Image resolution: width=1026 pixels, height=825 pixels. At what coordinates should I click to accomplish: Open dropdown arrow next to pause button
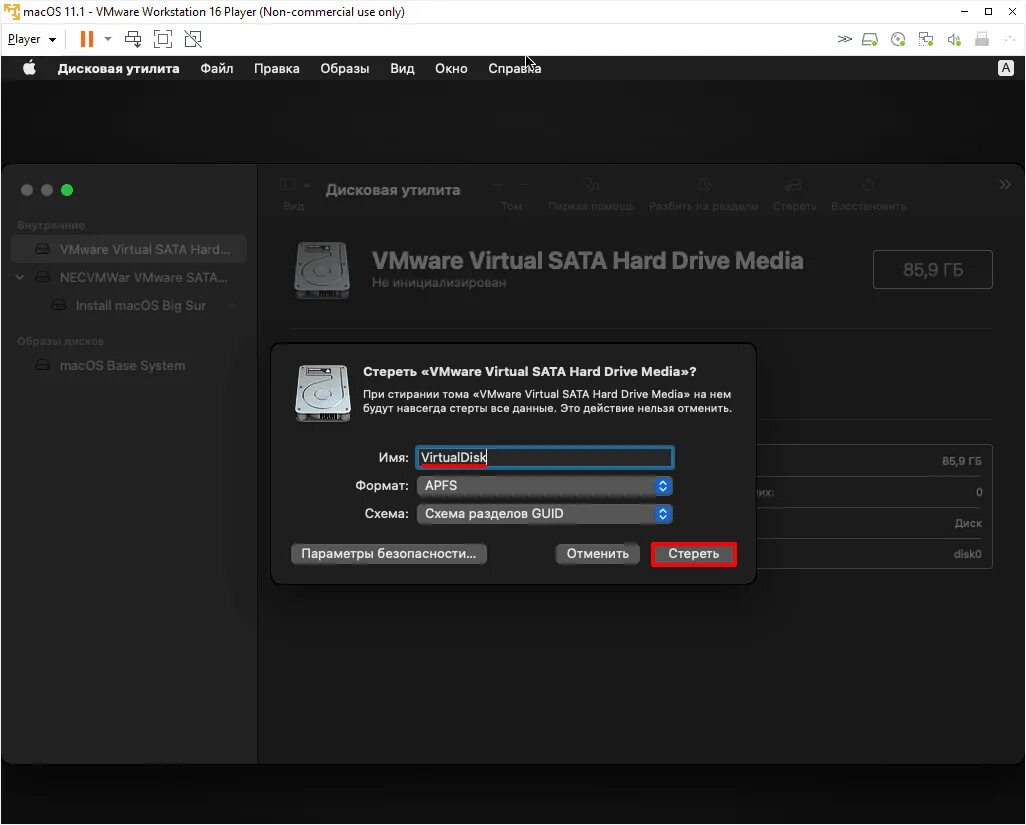pyautogui.click(x=108, y=39)
